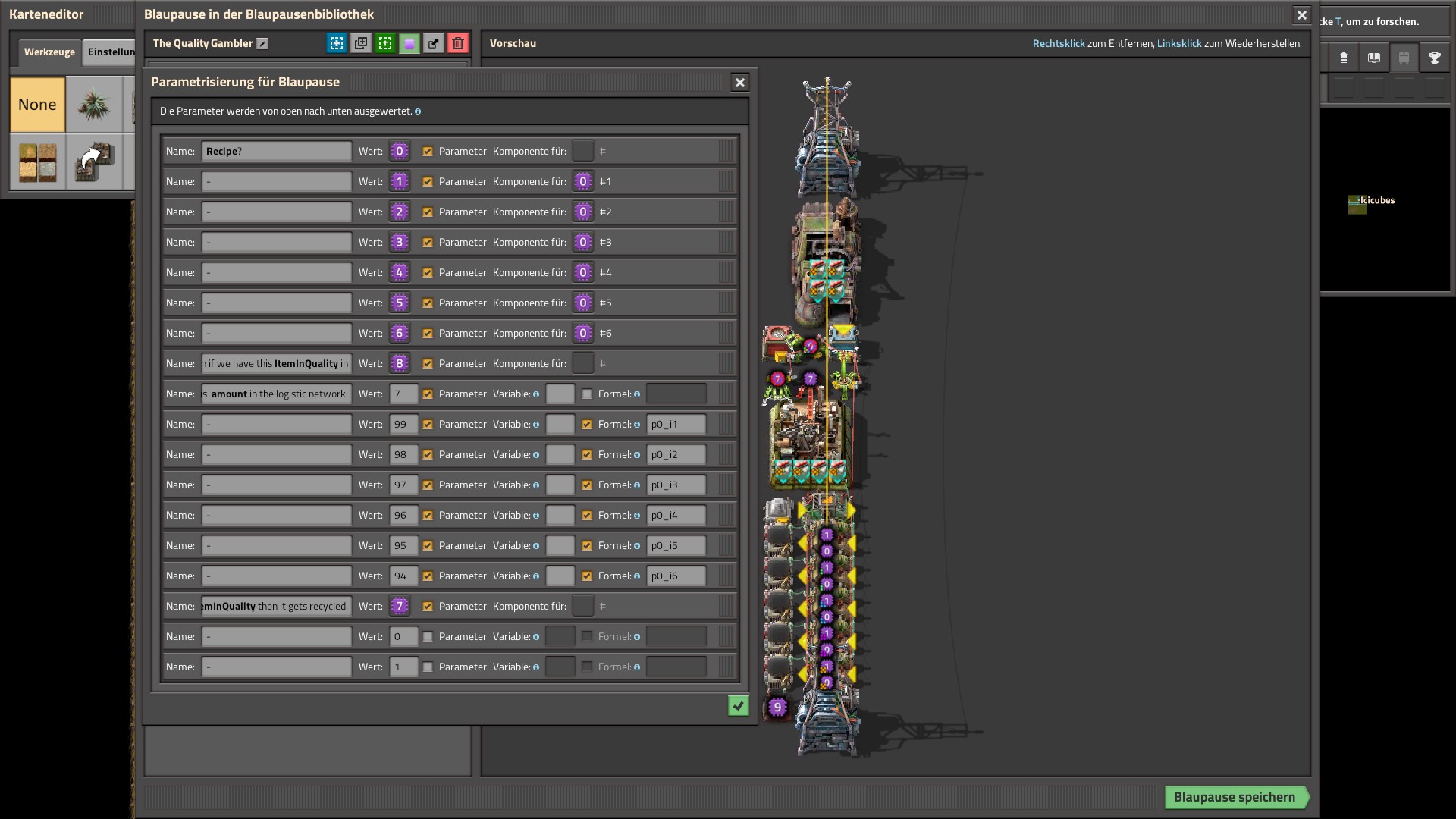
Task: Open the book-shaped tips and tricks icon
Action: (x=1373, y=58)
